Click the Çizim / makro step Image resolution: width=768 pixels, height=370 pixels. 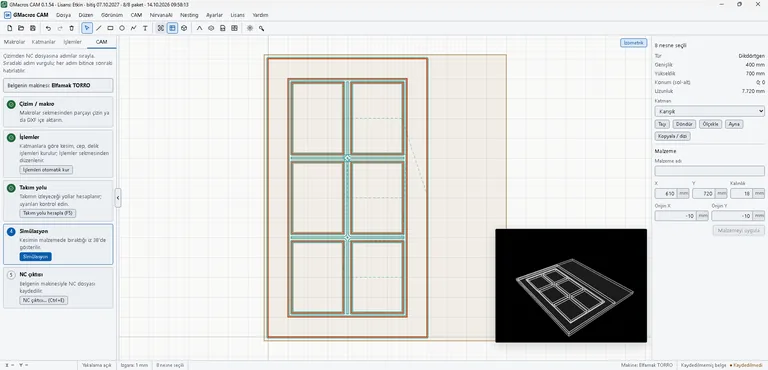[58, 111]
